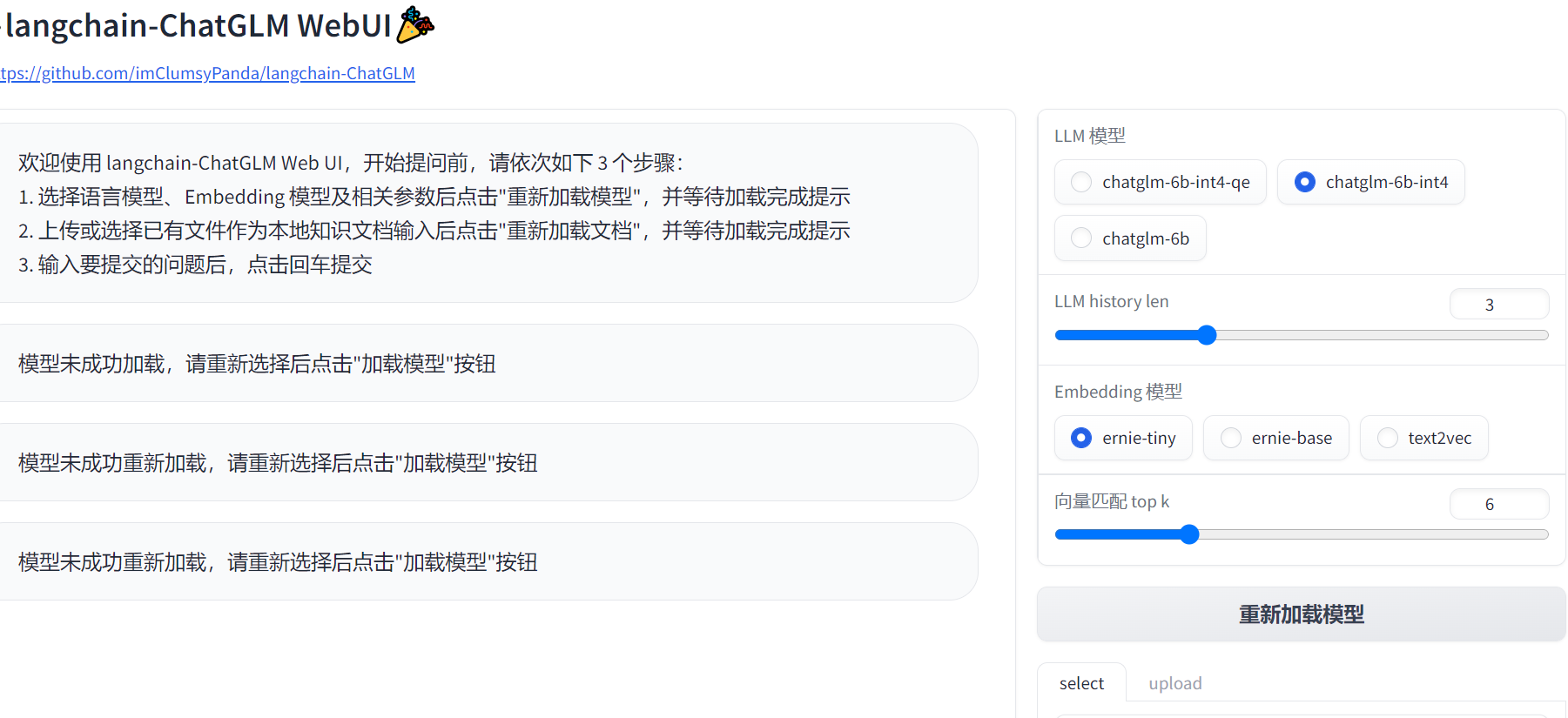Open the langchain-ChatGLM GitHub link
Viewport: 1568px width, 718px height.
(207, 73)
